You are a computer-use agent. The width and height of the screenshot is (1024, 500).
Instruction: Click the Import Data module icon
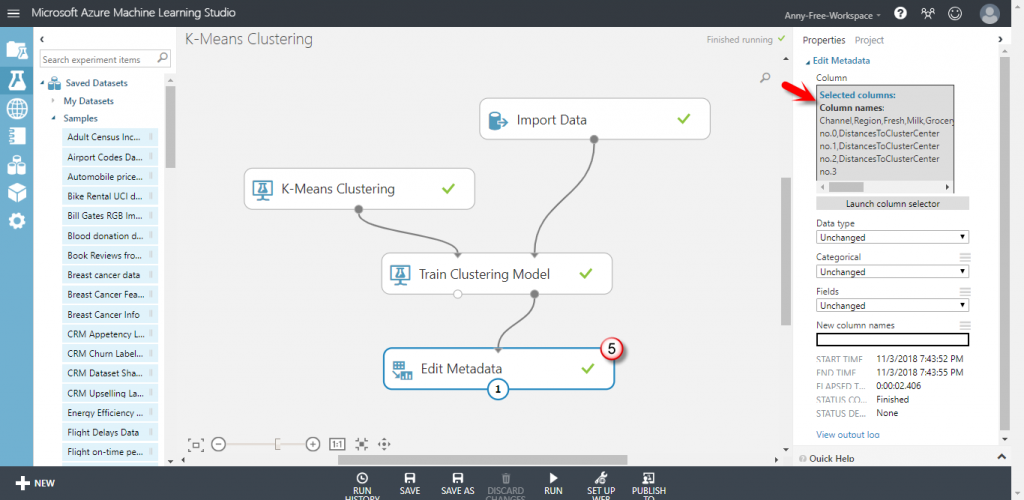(x=499, y=120)
